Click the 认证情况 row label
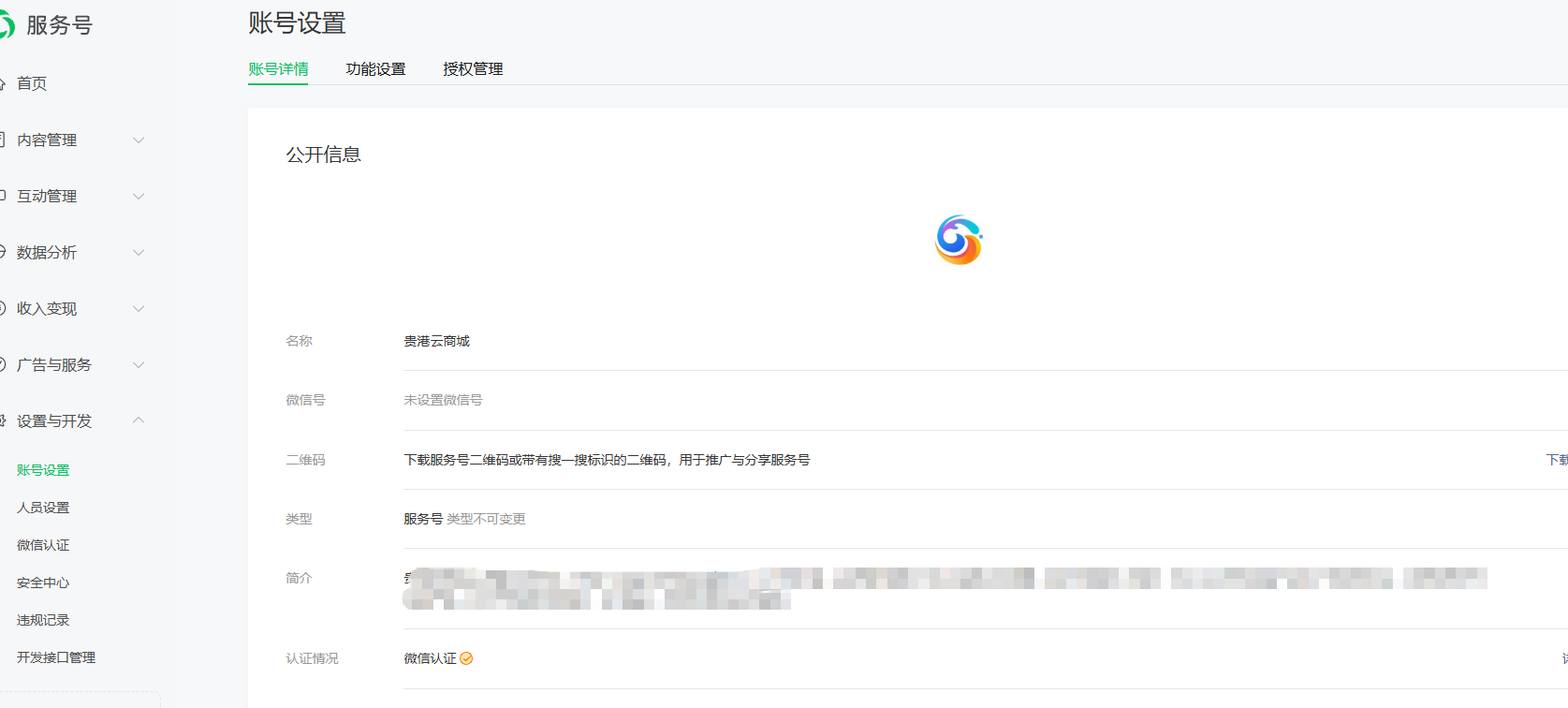Viewport: 1568px width, 708px height. [x=312, y=658]
